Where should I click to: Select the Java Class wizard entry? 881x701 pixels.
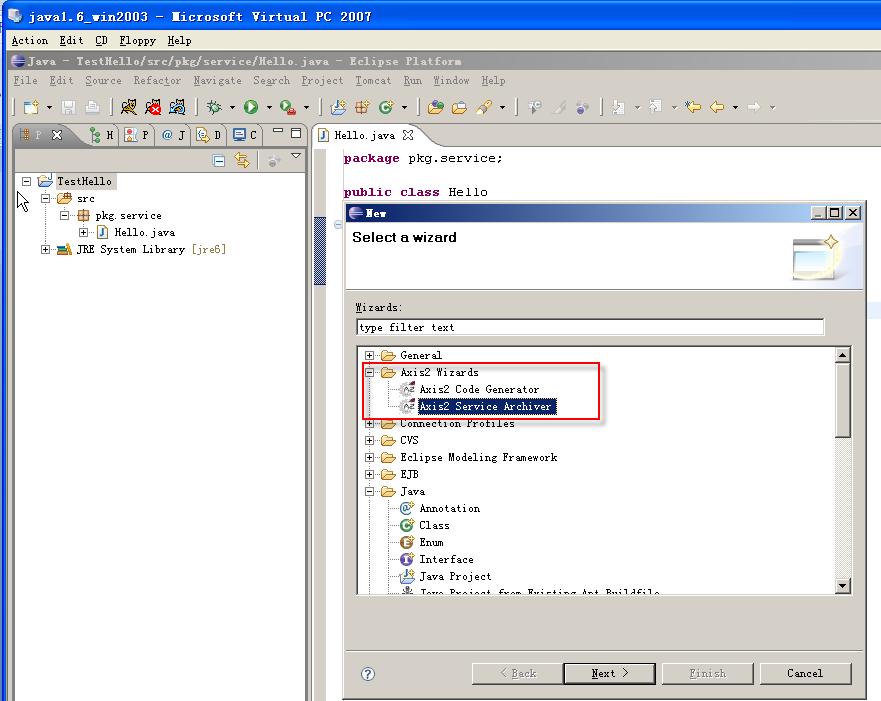[434, 525]
